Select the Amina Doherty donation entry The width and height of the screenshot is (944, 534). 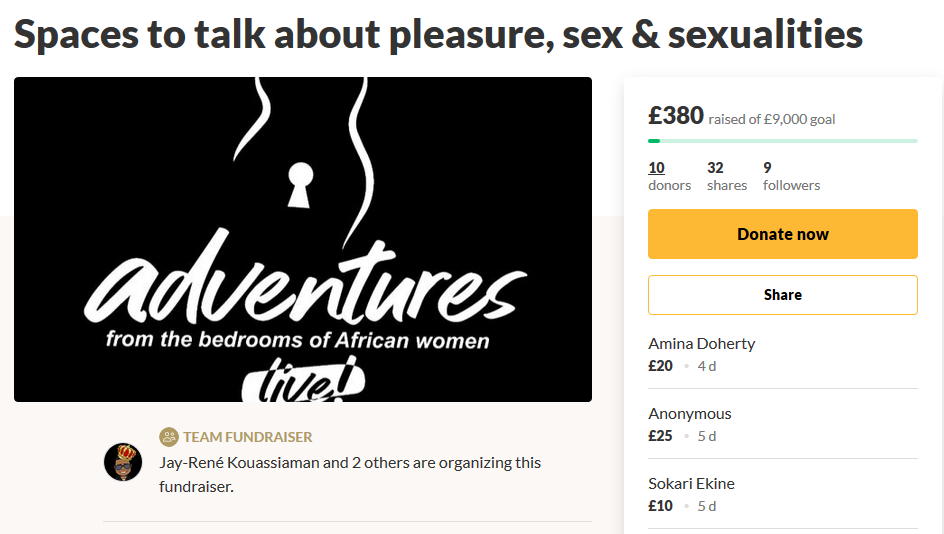[x=783, y=354]
